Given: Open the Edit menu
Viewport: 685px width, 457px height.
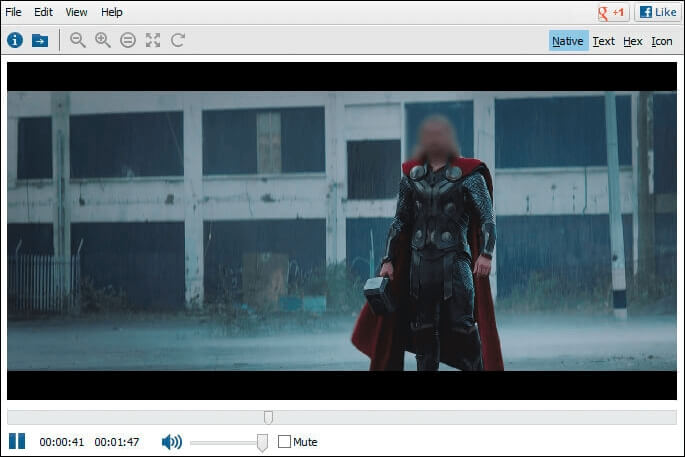Looking at the screenshot, I should 43,12.
